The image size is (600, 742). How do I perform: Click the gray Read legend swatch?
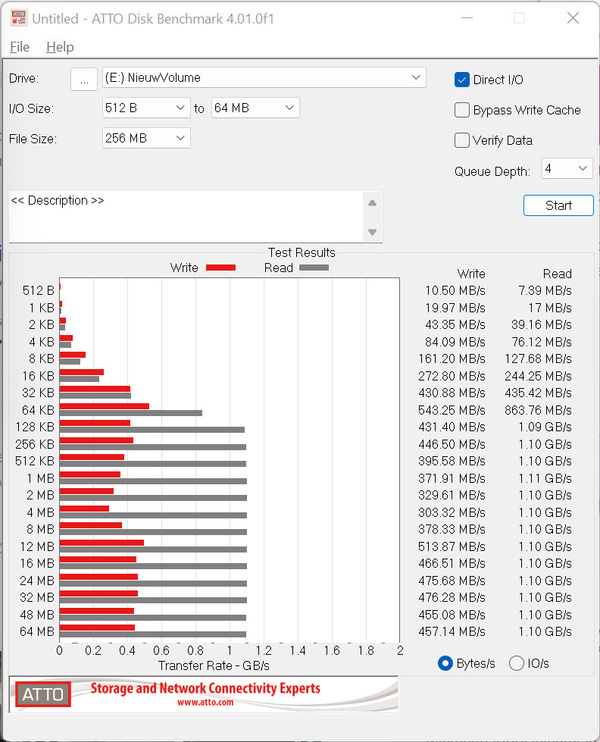tap(314, 268)
